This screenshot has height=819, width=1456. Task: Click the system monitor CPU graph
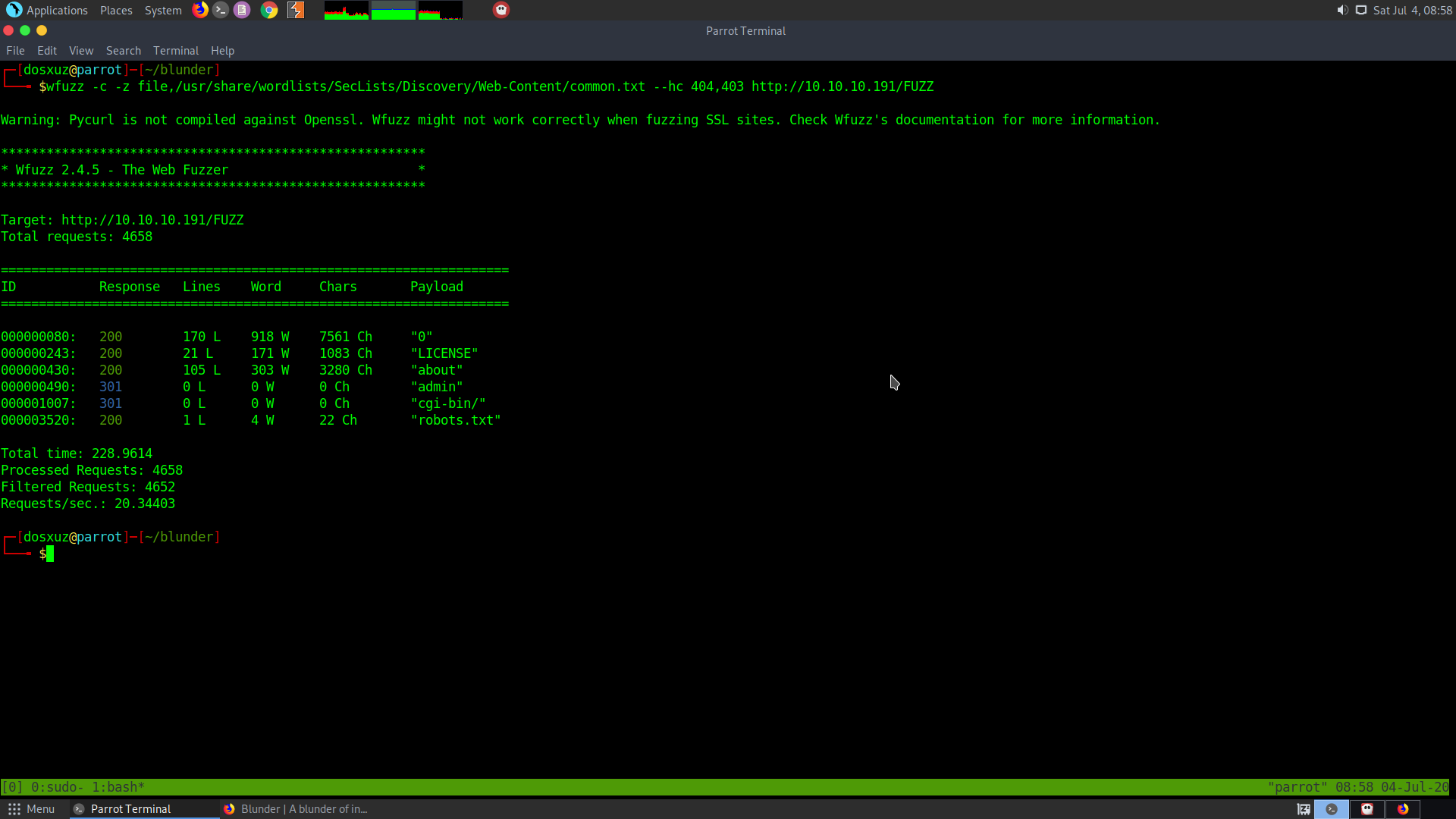click(347, 10)
